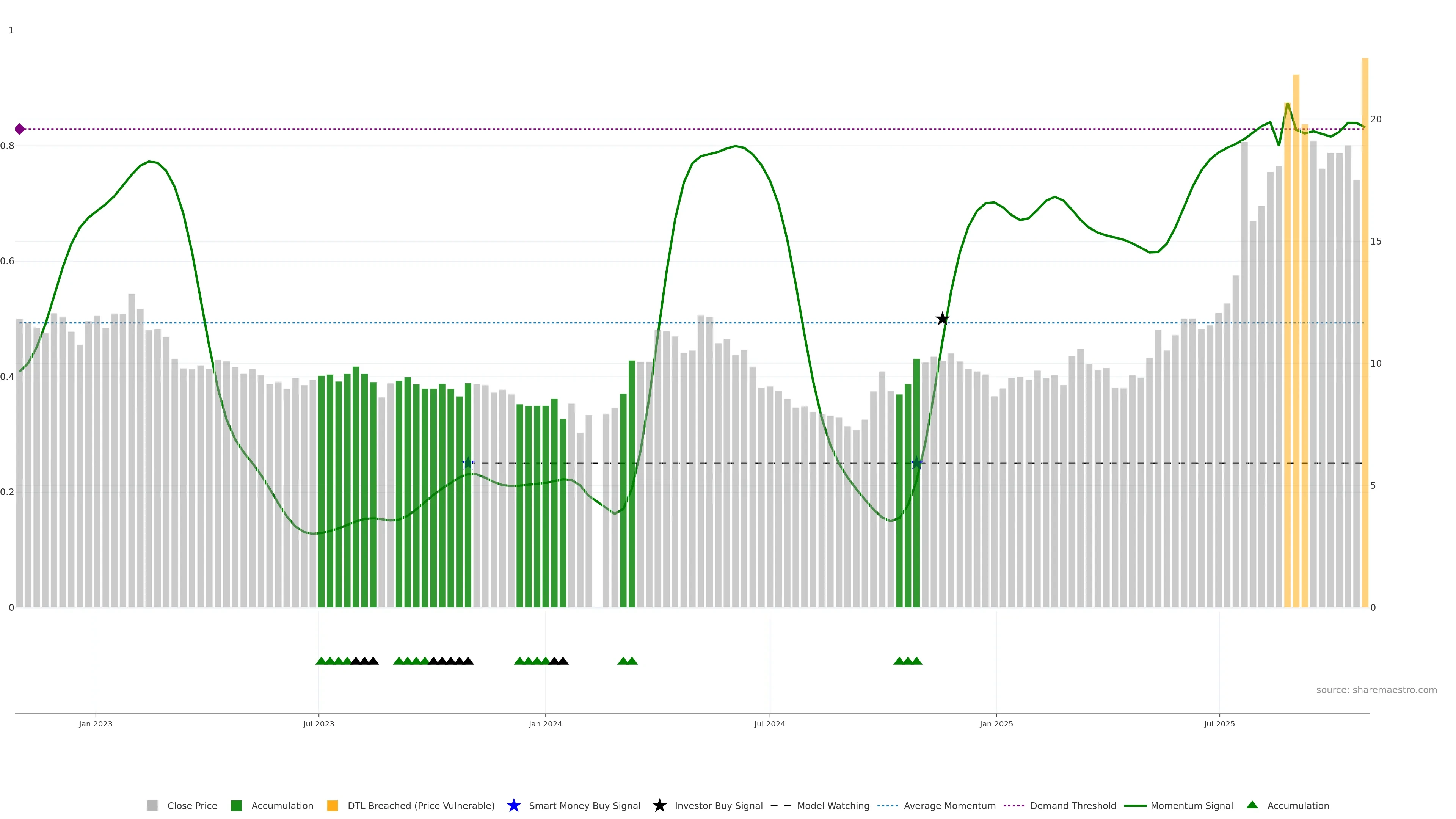Click the green triangle Accumulation legend icon

click(1252, 805)
